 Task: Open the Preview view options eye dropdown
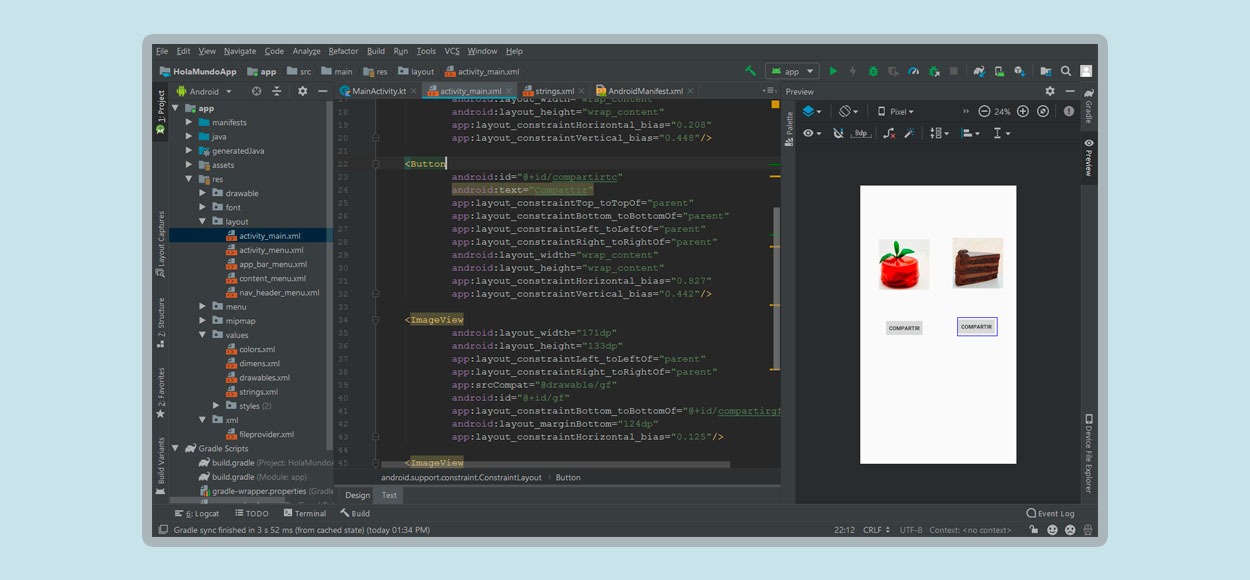(x=812, y=133)
